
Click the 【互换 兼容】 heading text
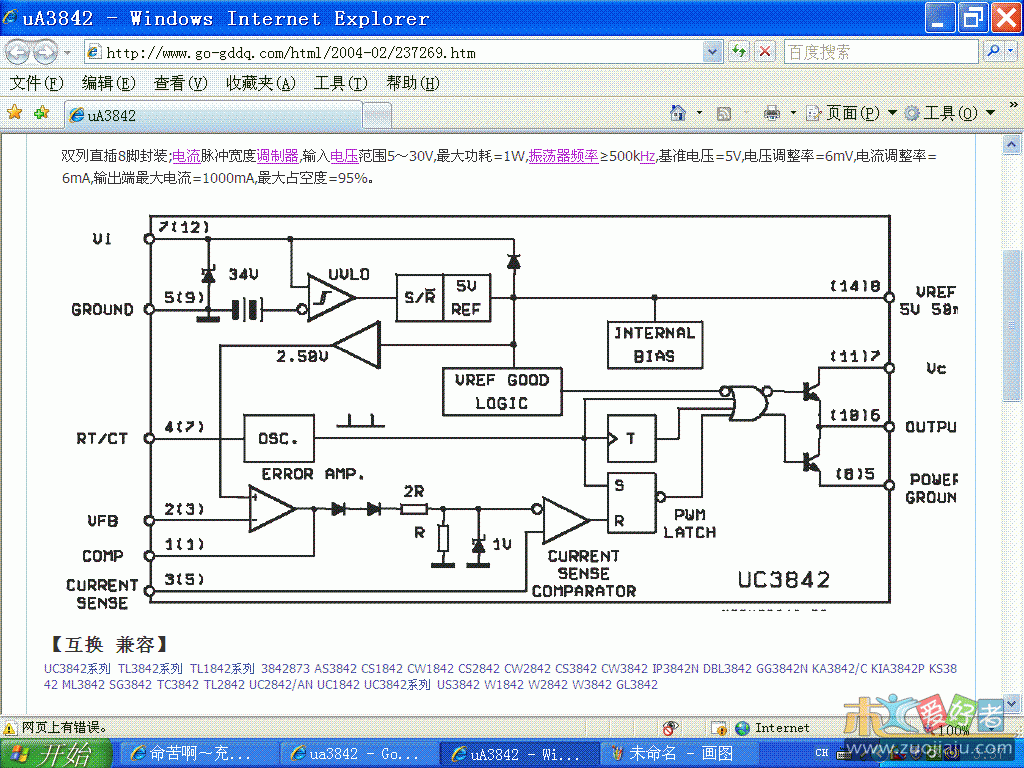108,645
